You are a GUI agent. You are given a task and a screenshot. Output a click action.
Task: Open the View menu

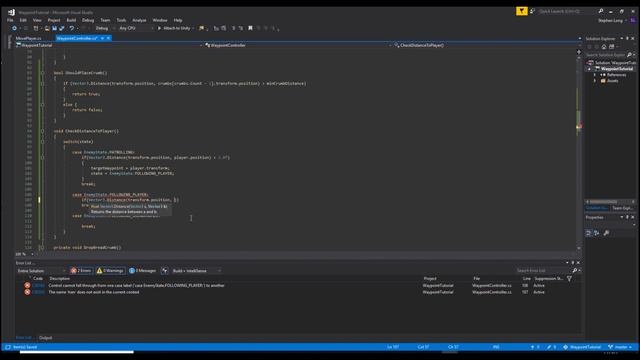pos(37,20)
